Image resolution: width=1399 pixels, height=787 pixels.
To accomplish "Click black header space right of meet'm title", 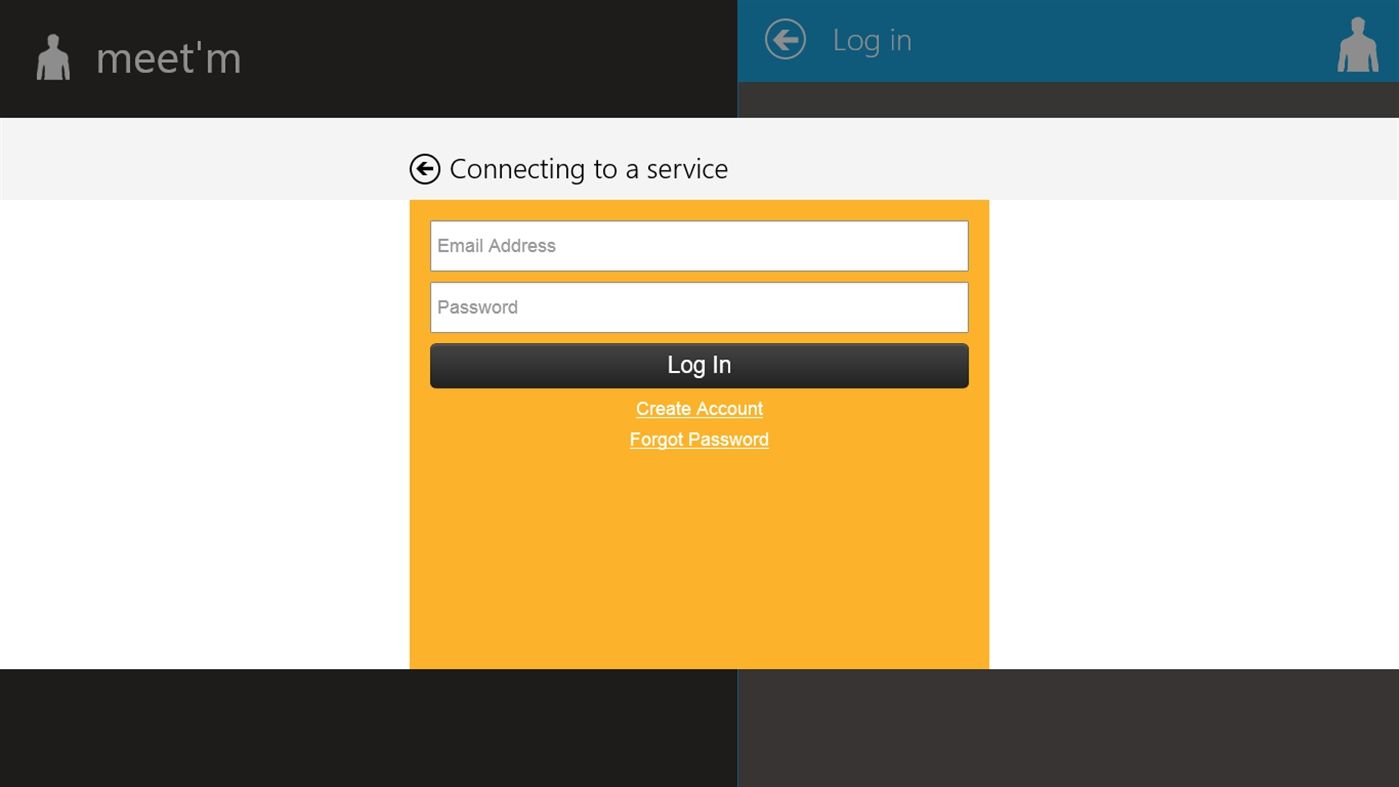I will coord(490,59).
